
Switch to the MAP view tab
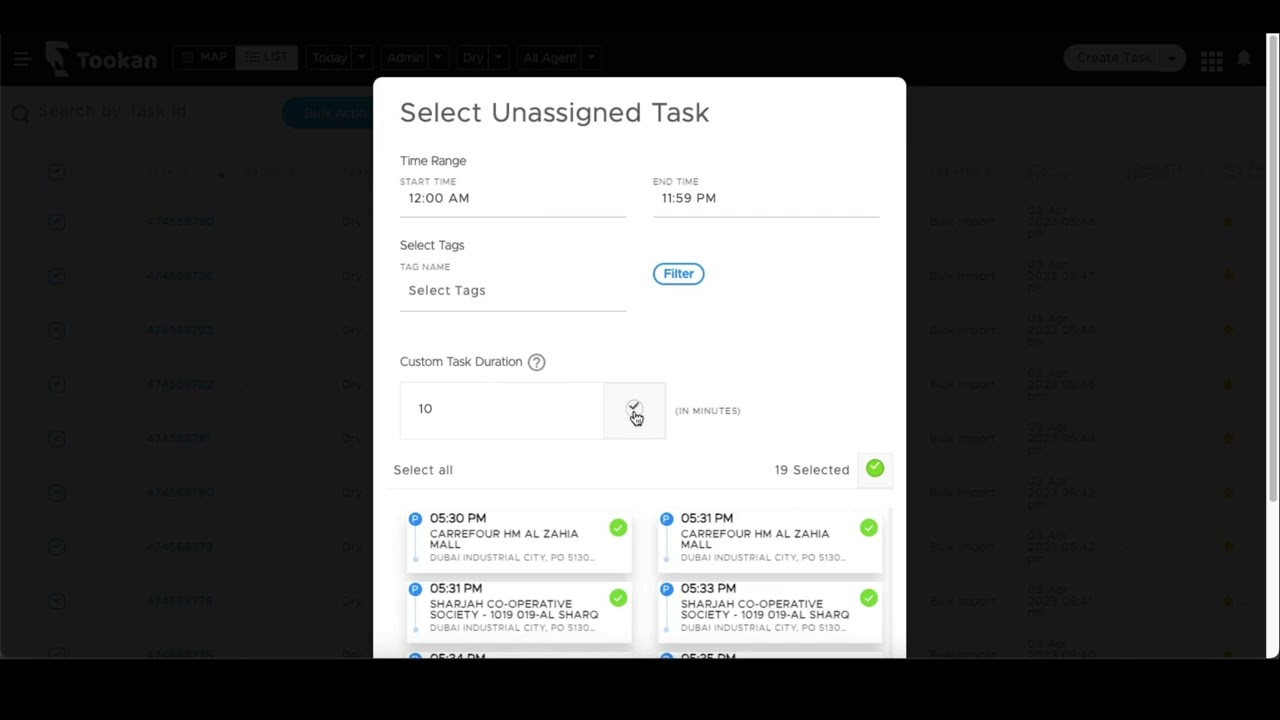tap(204, 58)
